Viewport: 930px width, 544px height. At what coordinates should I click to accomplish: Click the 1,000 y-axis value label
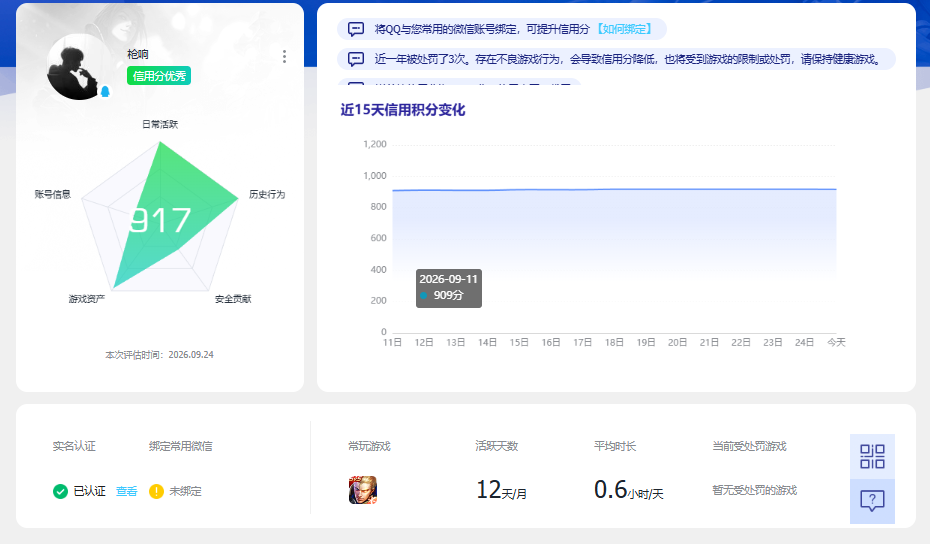click(375, 176)
